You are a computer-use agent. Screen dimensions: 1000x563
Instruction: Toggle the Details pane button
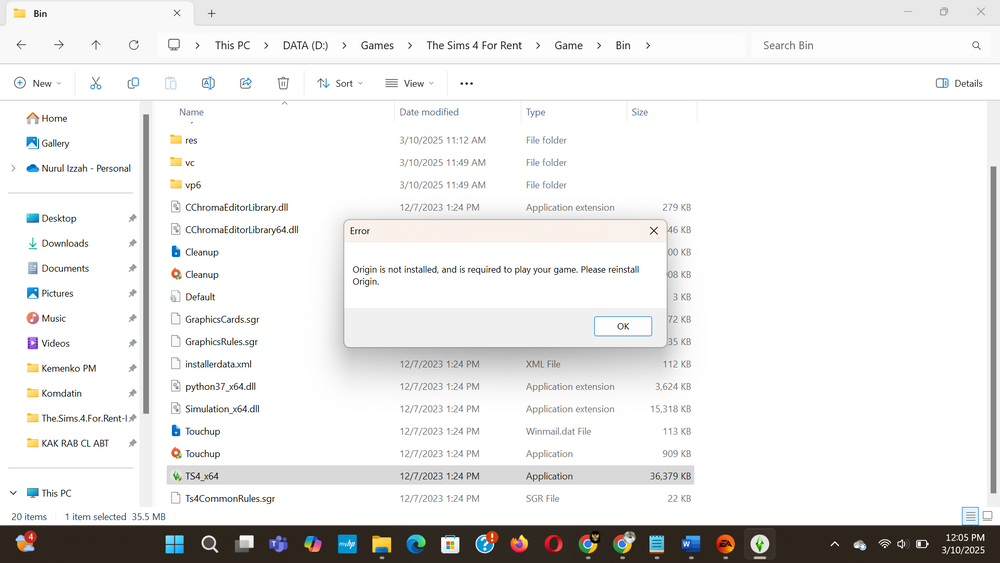959,83
